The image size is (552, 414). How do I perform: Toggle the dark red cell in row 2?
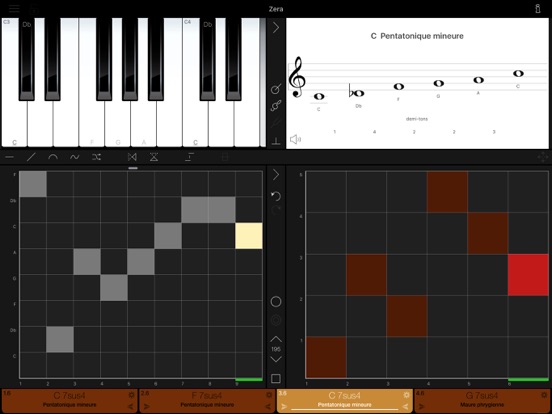pyautogui.click(x=407, y=316)
